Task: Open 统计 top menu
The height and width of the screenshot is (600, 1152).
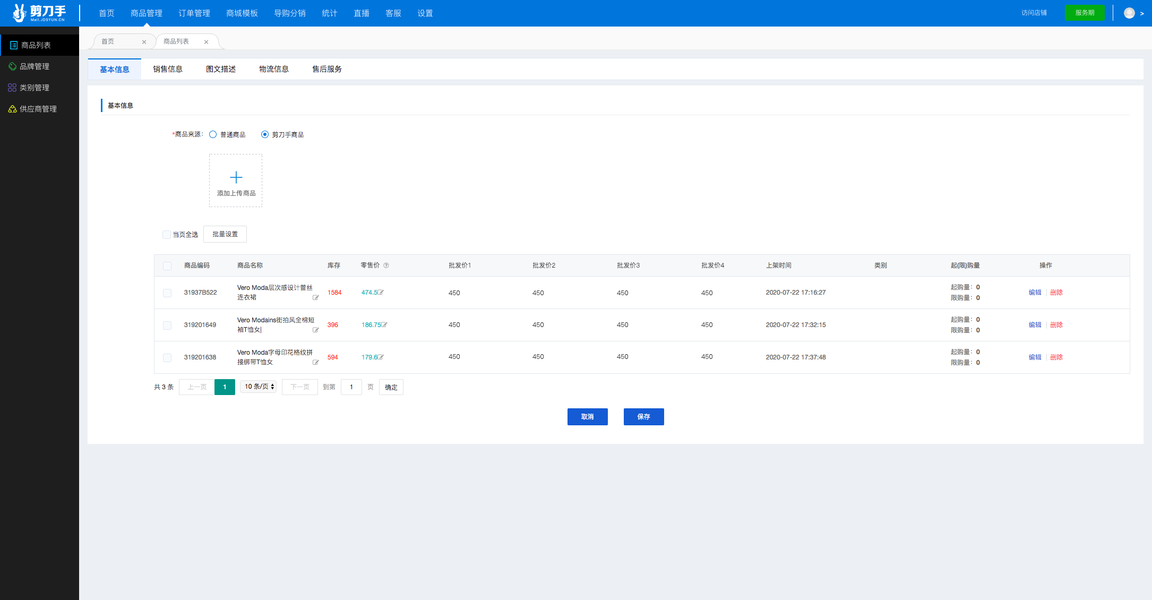Action: [x=329, y=13]
